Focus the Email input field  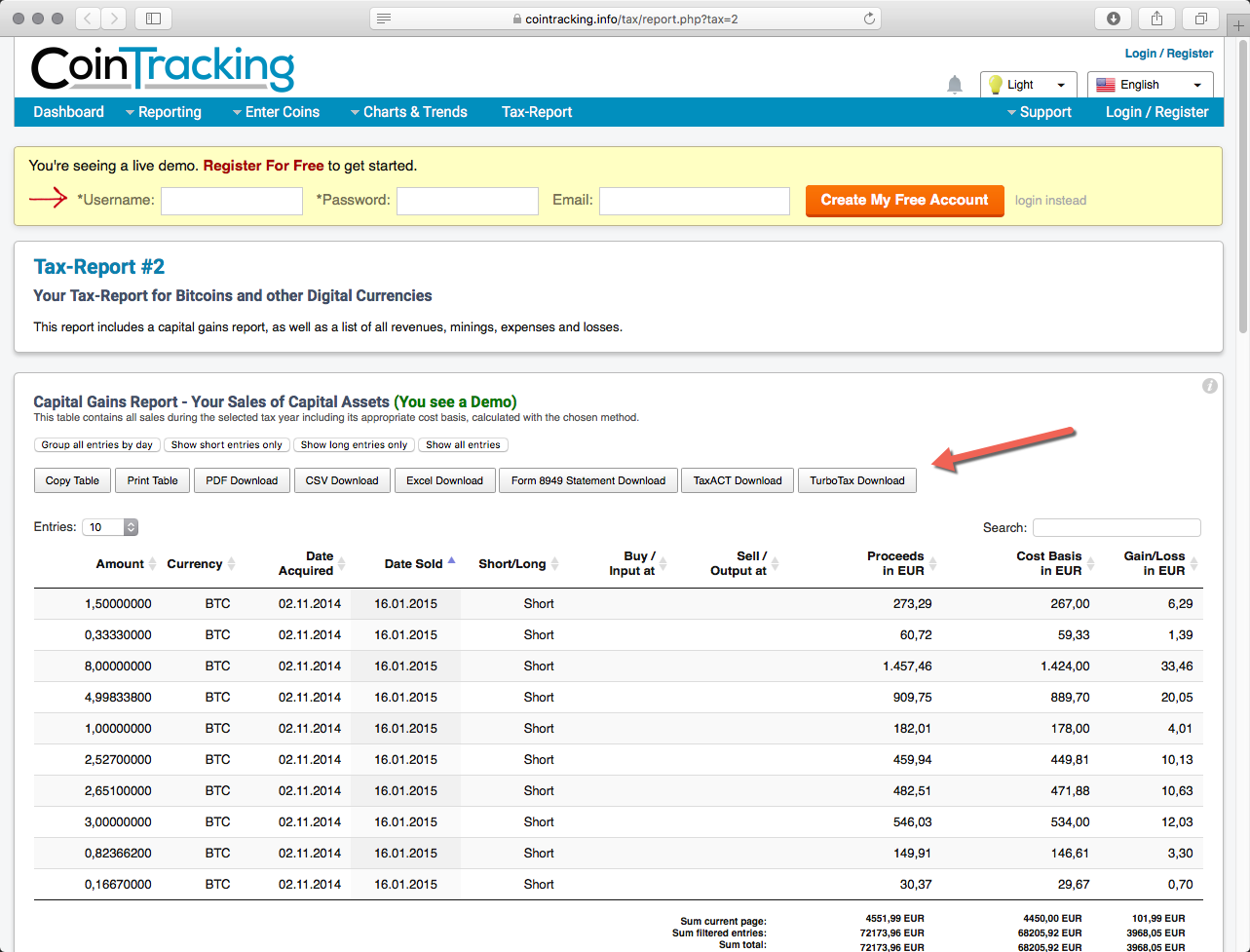[x=695, y=201]
